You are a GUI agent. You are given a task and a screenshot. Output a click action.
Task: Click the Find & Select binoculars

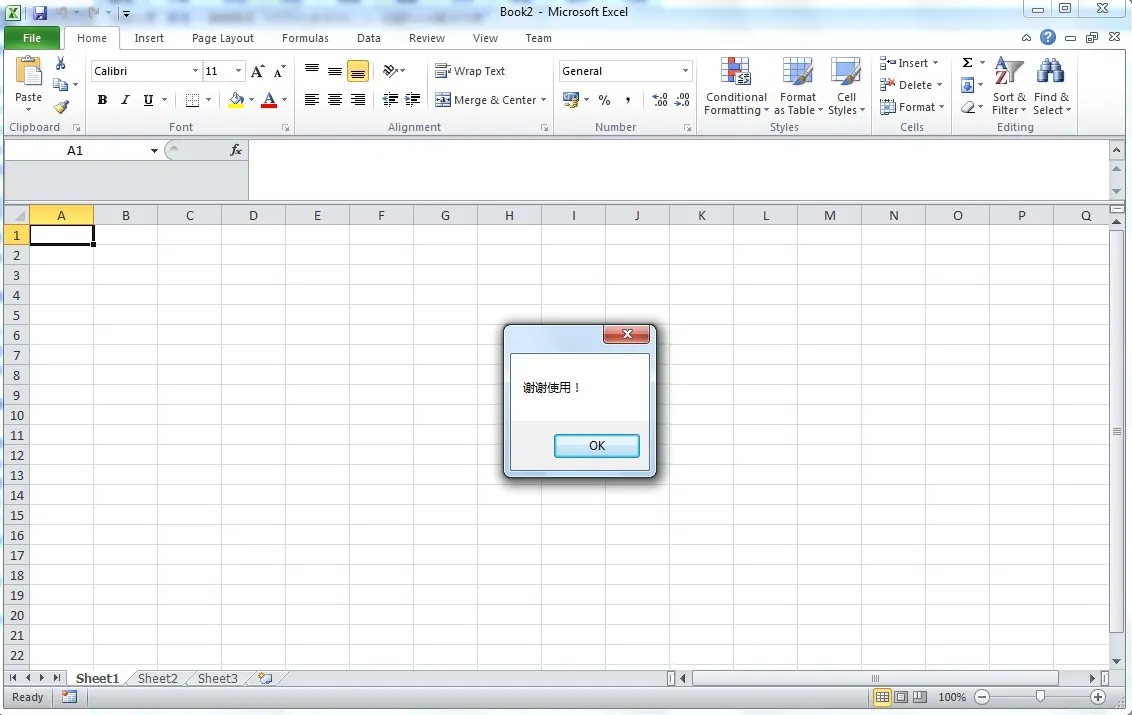pos(1051,87)
